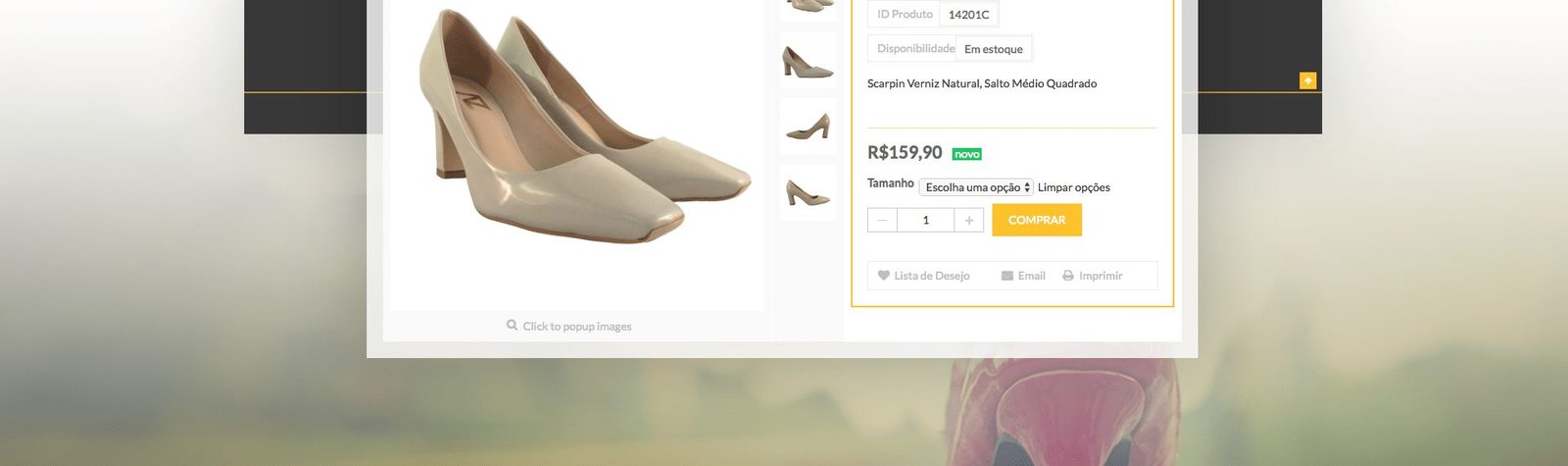Select the second shoe thumbnail, the side view
The image size is (1568, 466).
[x=808, y=61]
